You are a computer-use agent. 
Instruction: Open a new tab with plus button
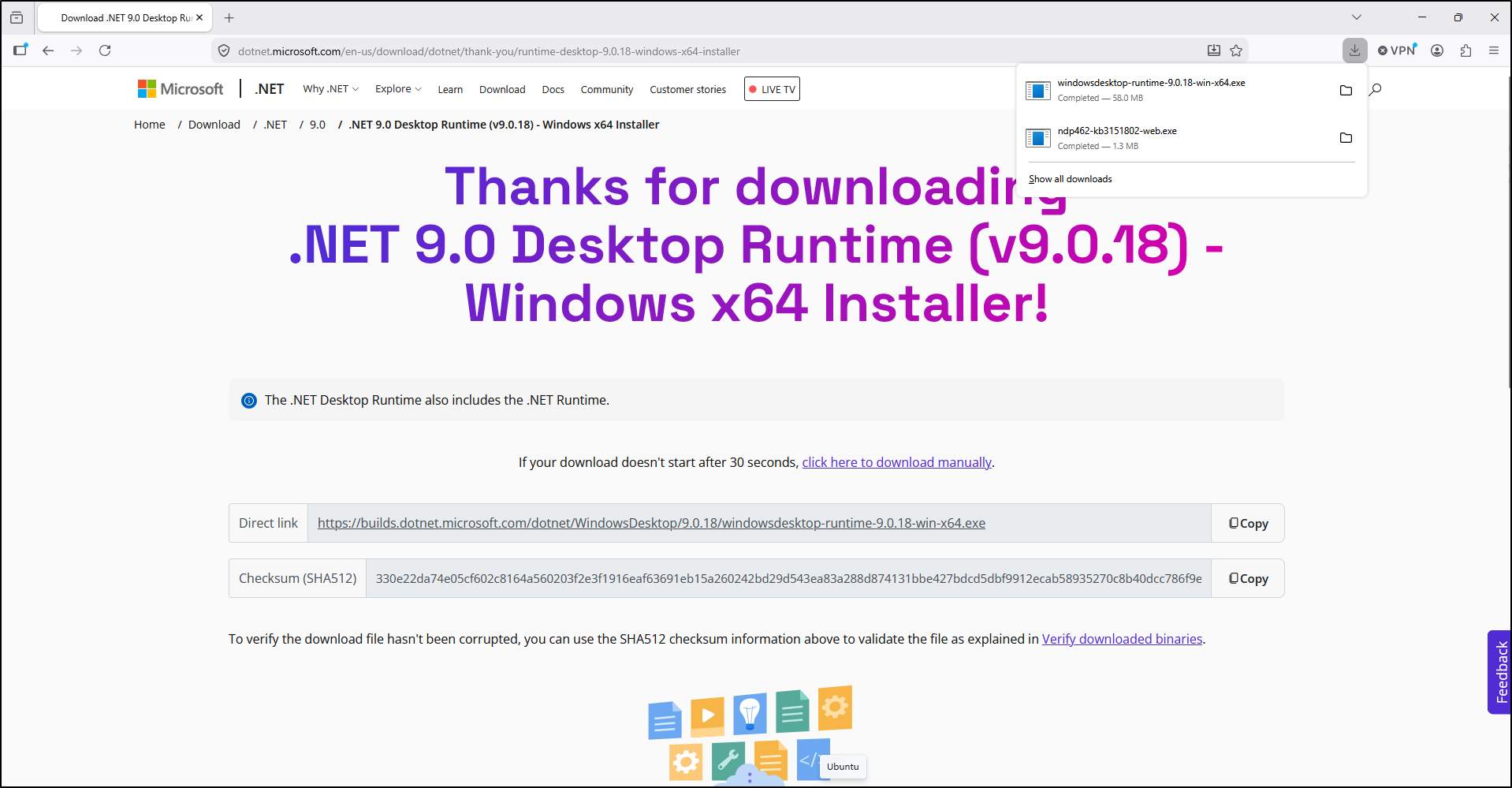tap(229, 17)
